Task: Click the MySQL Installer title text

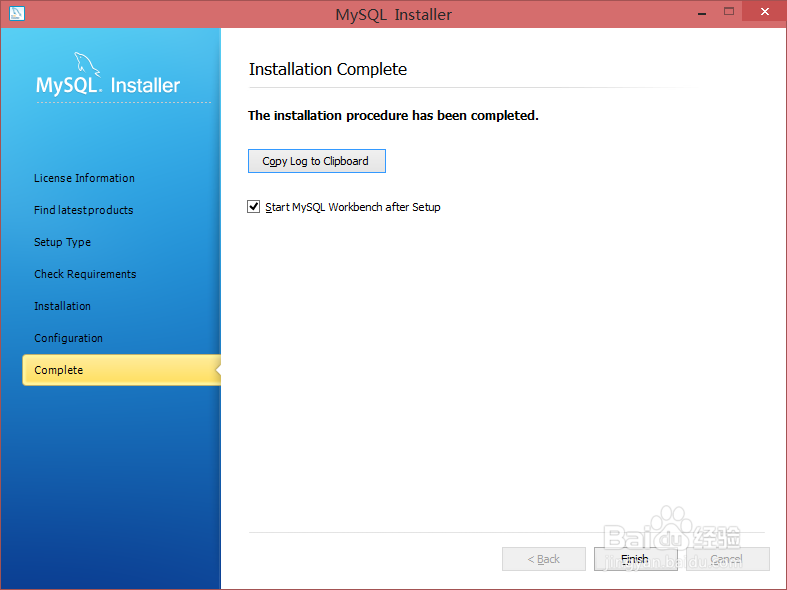Action: [x=394, y=15]
